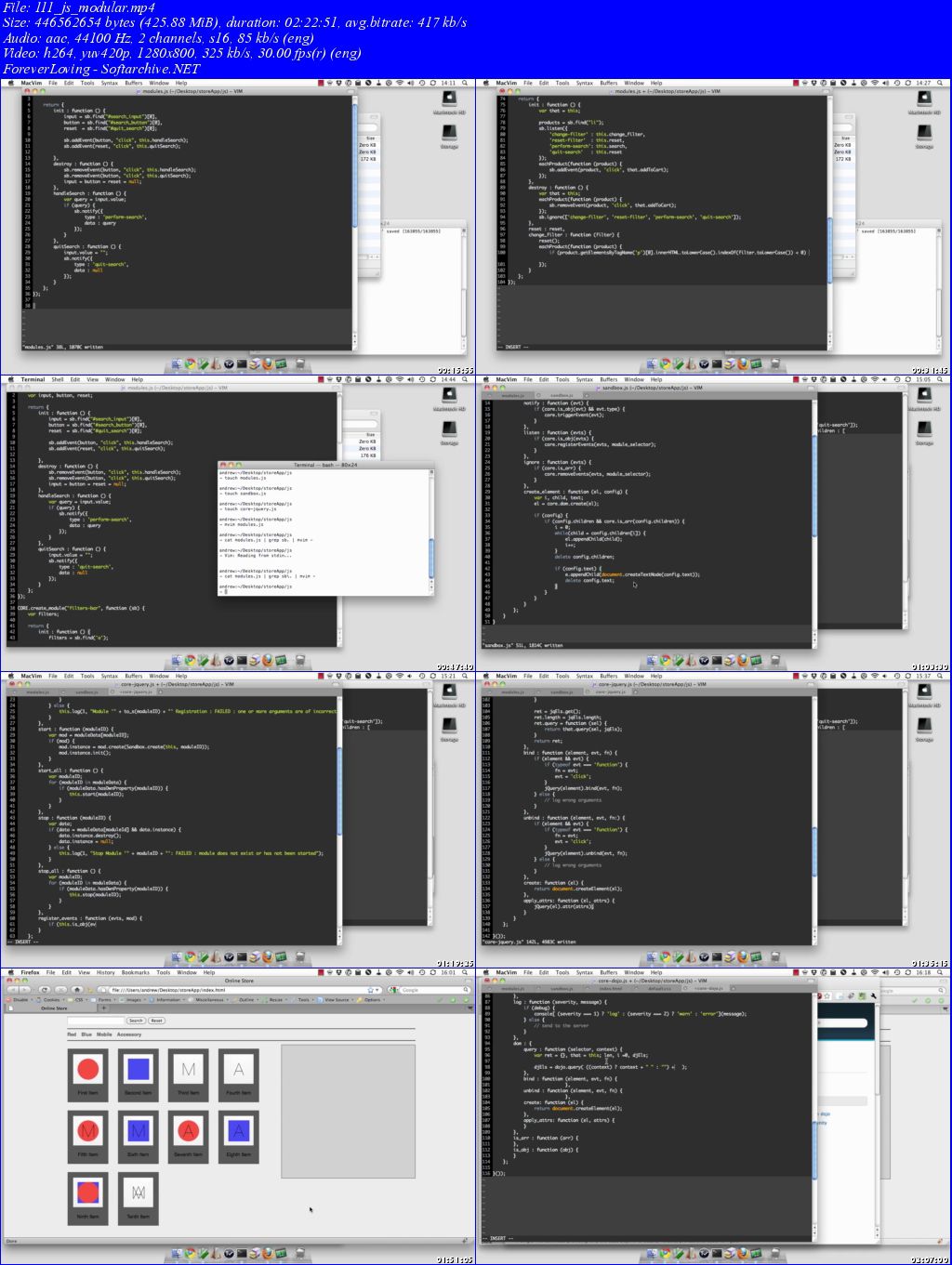This screenshot has width=952, height=1265.
Task: Select the Mobile filter link
Action: tap(104, 1034)
